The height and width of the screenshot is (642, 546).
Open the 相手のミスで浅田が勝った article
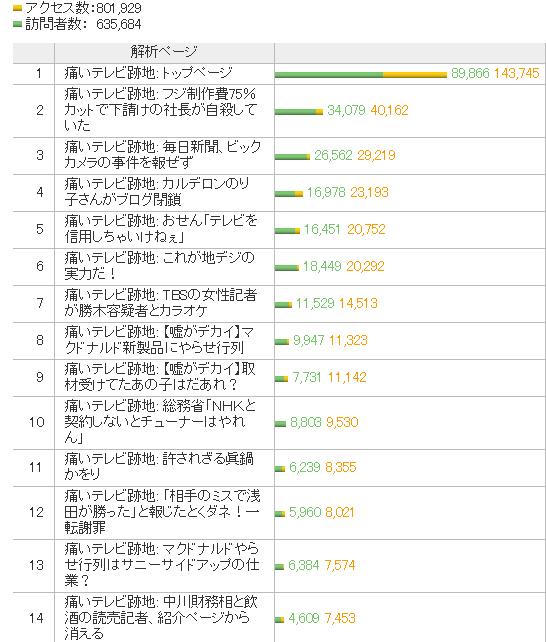click(162, 512)
